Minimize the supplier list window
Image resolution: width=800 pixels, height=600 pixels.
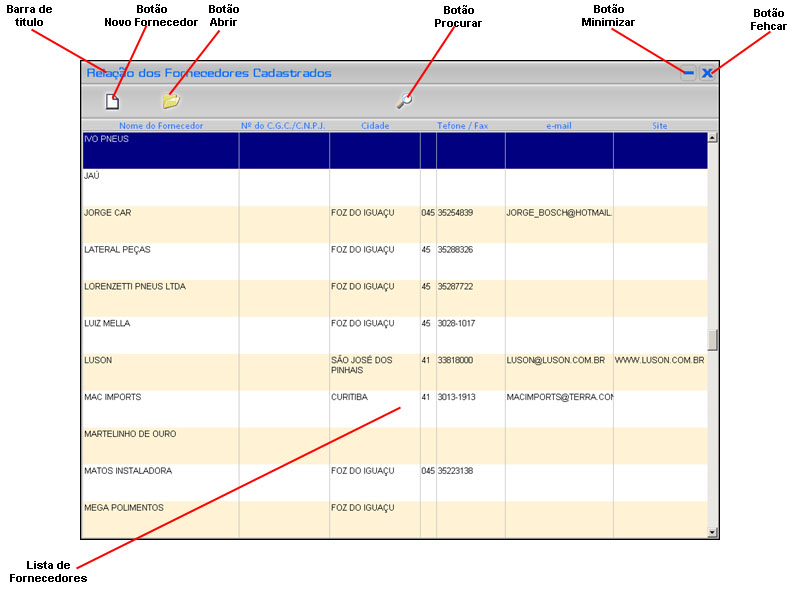[688, 73]
